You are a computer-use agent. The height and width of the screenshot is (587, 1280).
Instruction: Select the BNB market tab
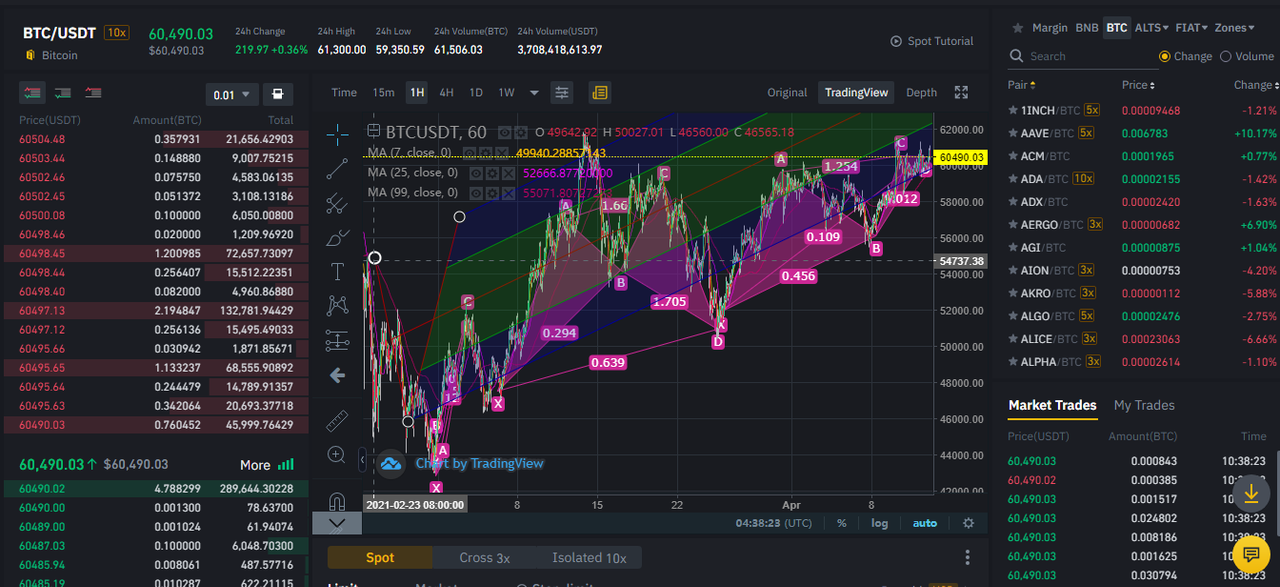tap(1086, 28)
